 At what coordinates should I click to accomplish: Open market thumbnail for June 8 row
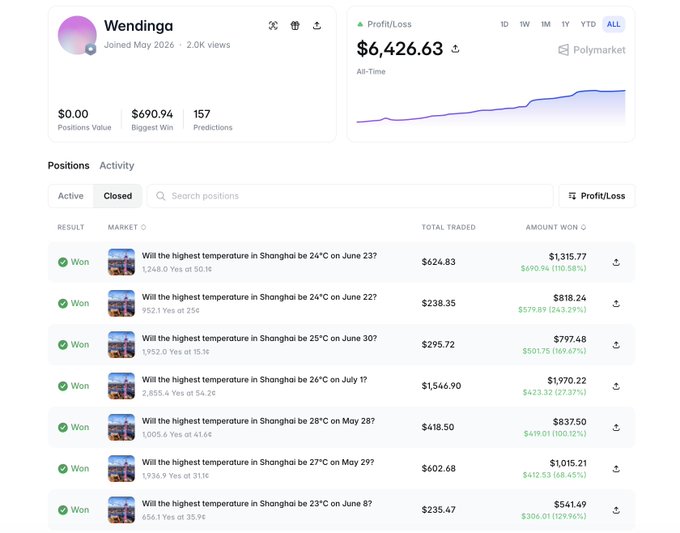click(121, 510)
